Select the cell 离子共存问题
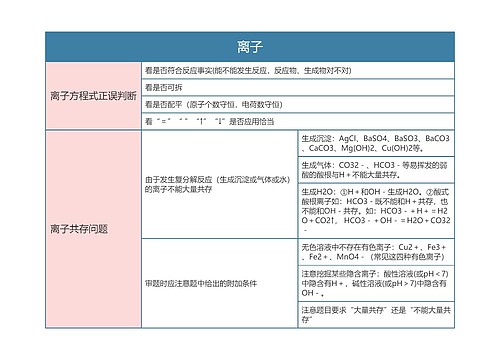Screen dimensions: 500x360 tap(93, 229)
